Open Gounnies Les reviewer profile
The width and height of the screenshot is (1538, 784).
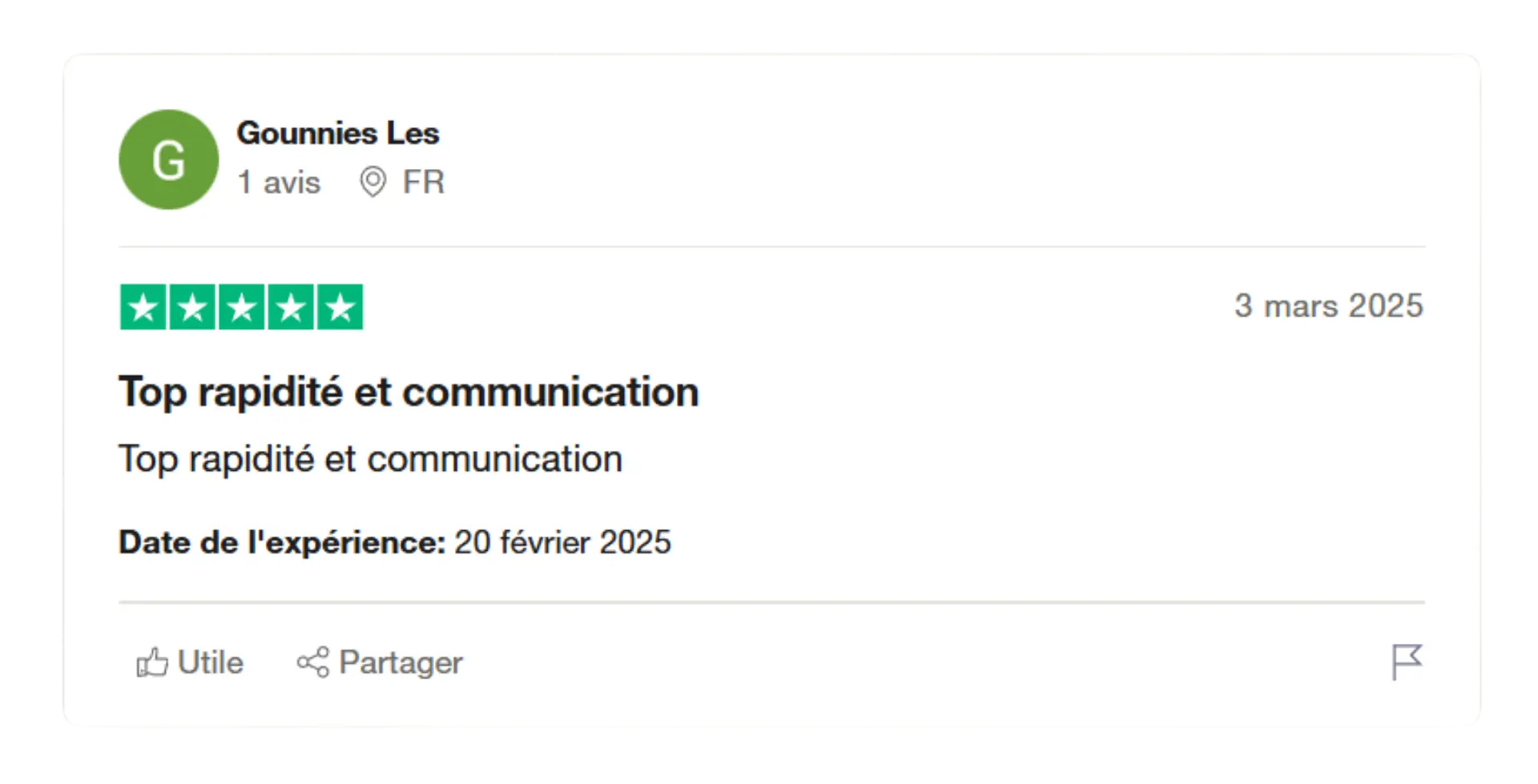click(x=337, y=133)
